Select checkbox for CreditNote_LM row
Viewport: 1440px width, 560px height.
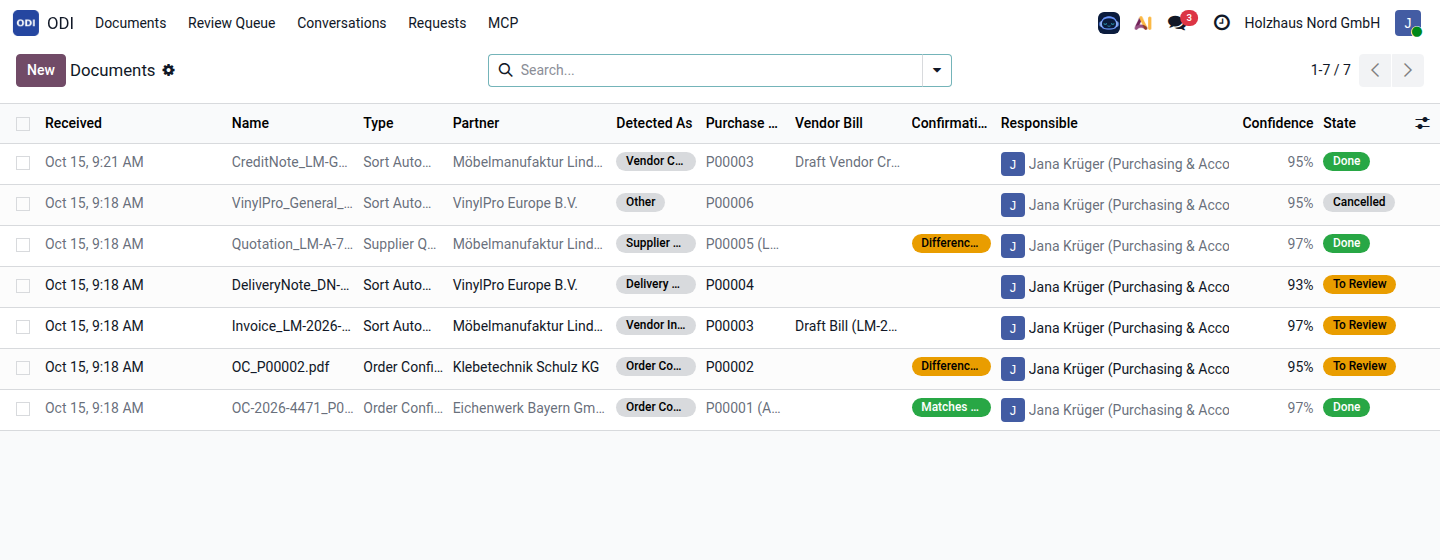[x=23, y=163]
